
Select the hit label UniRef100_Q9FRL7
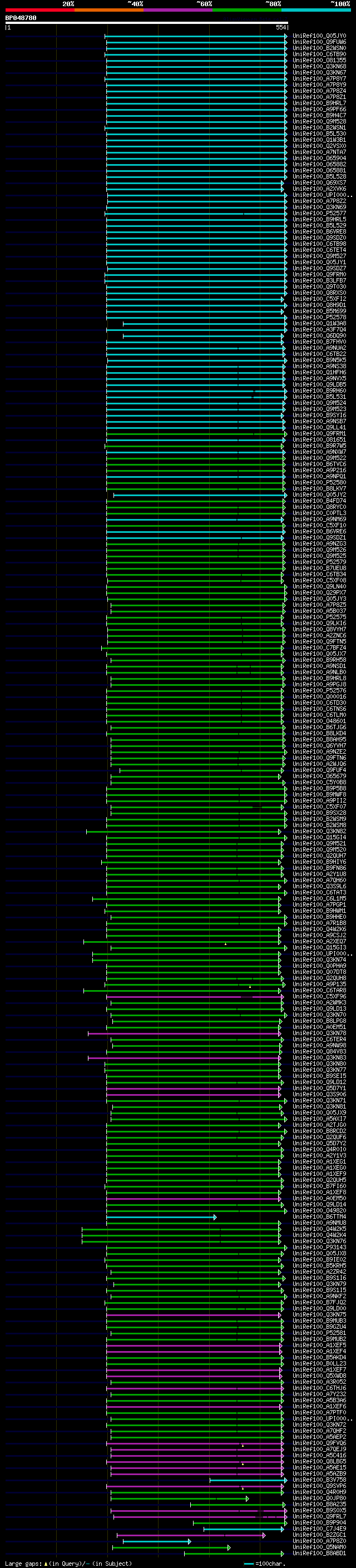coord(319,1517)
